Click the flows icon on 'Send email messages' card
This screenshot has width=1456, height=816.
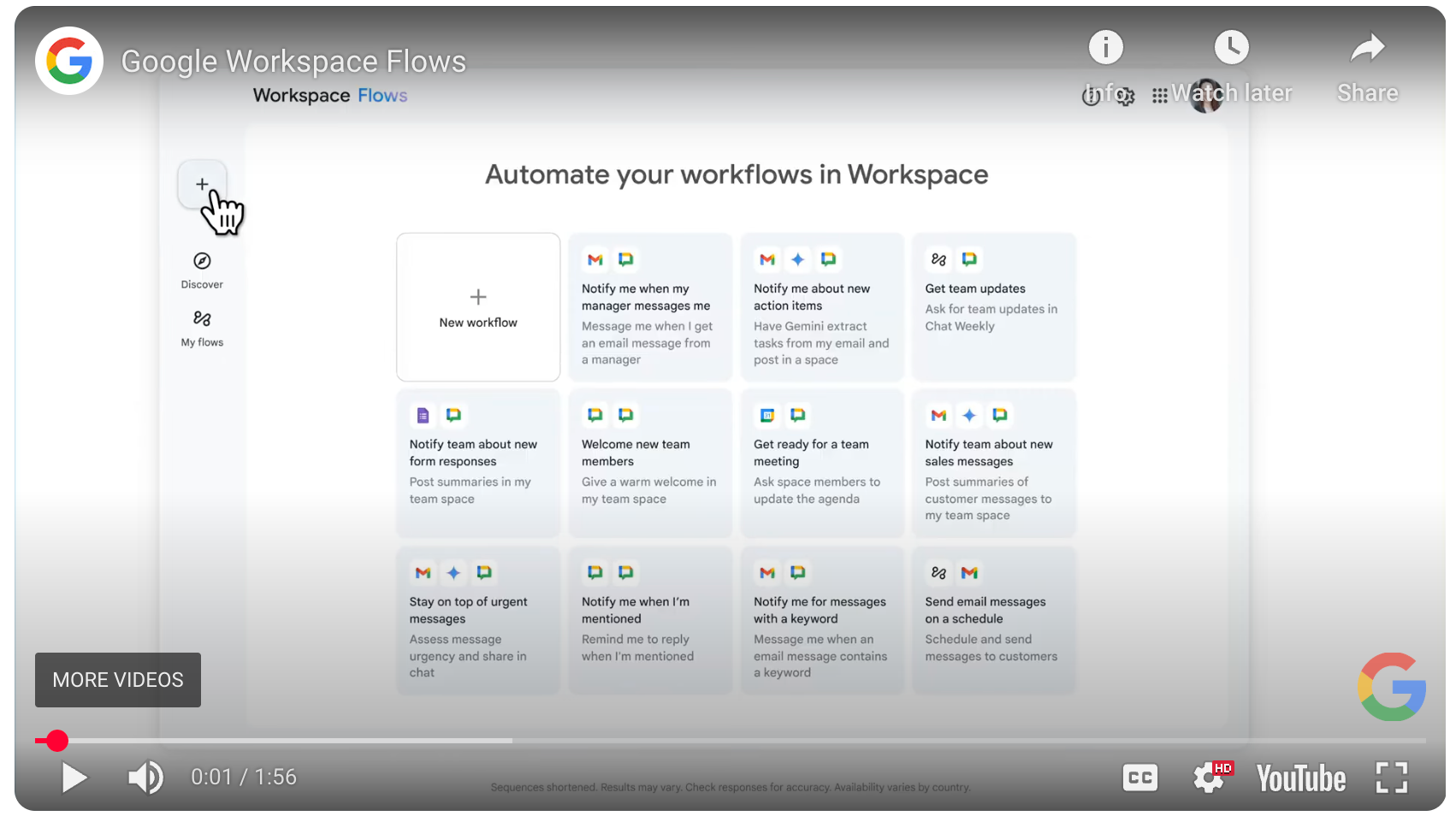(x=938, y=572)
